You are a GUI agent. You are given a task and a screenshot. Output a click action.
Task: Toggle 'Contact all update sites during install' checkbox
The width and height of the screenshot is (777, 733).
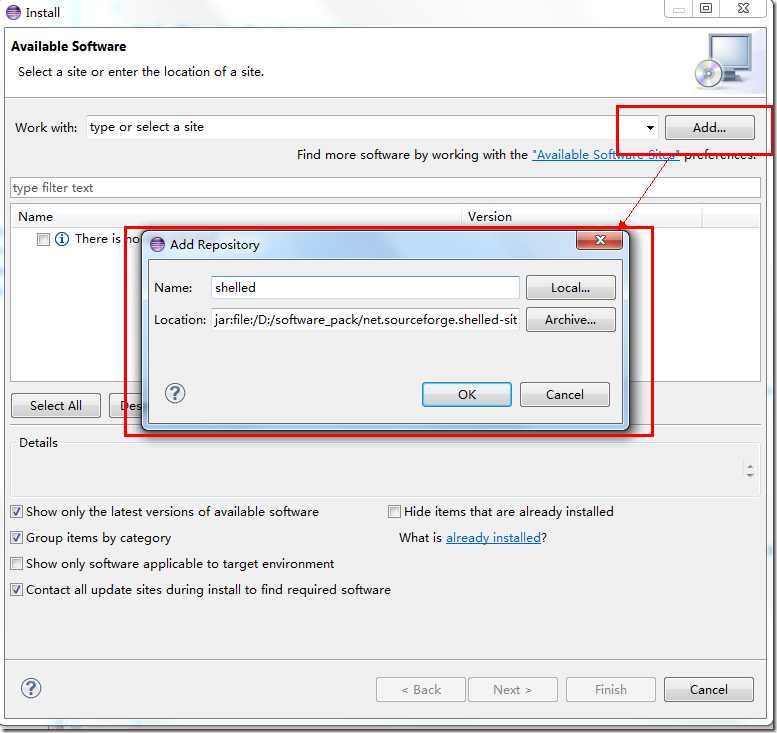[16, 589]
